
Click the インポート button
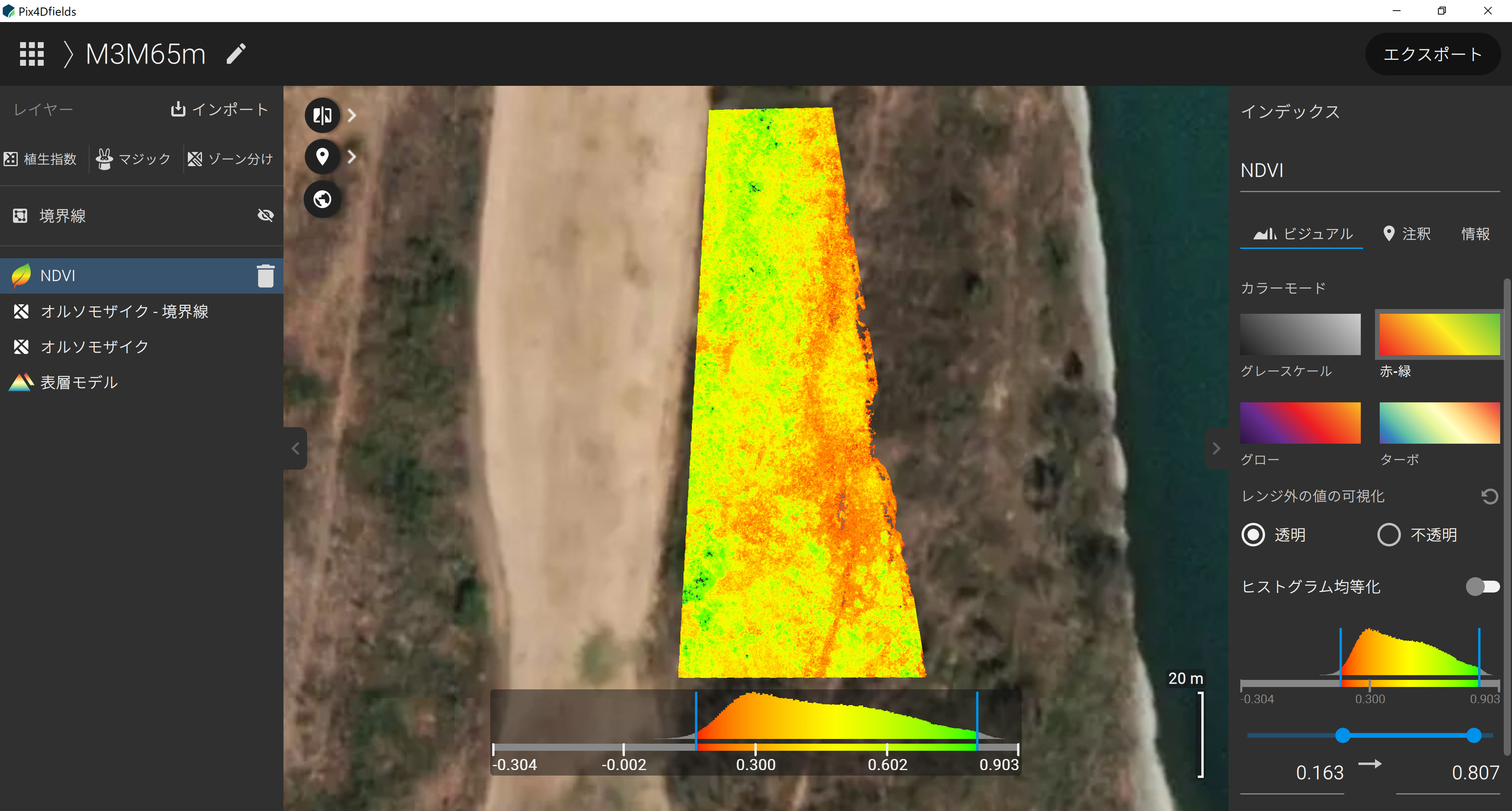[220, 109]
